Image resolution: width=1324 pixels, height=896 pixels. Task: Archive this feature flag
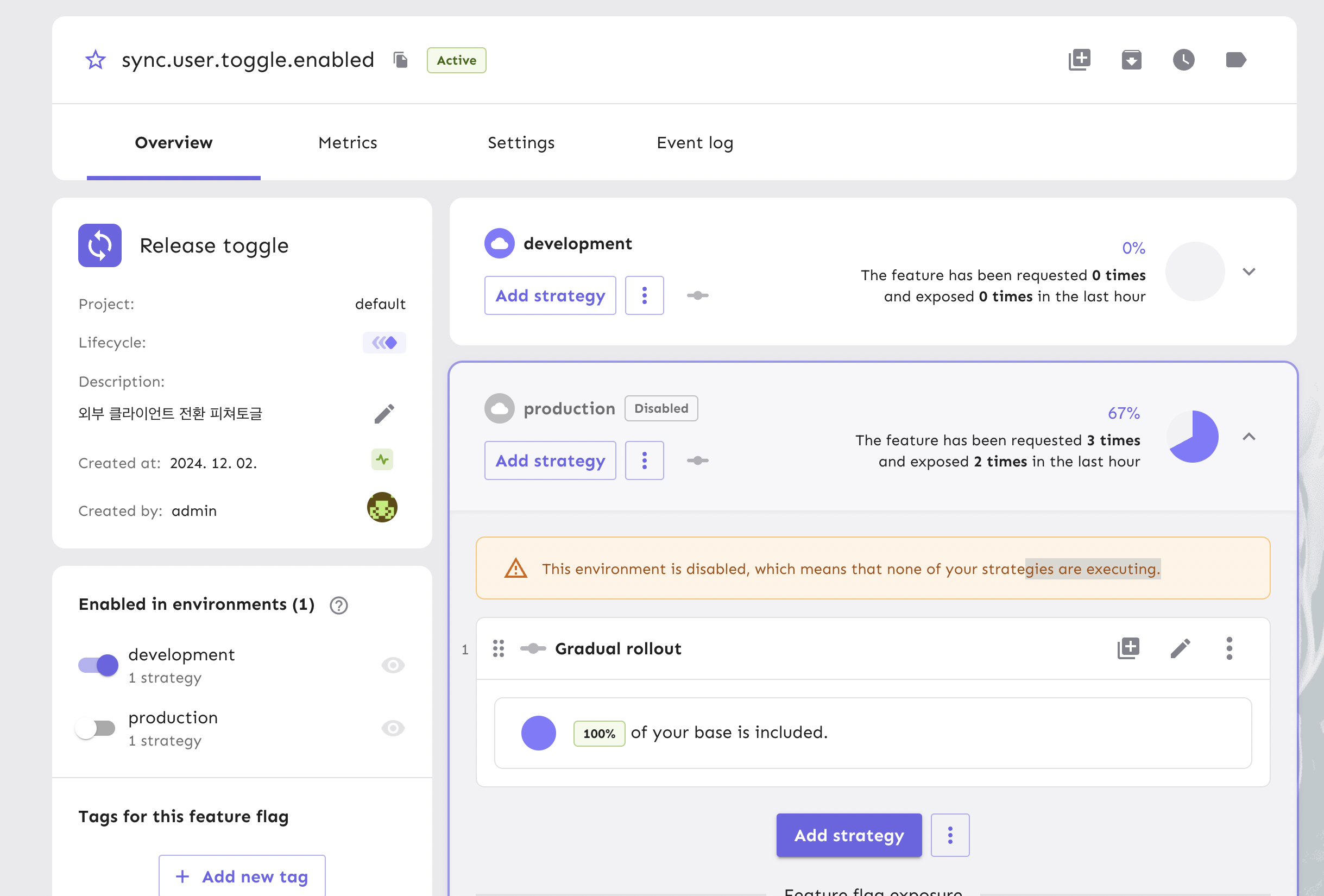(1131, 60)
